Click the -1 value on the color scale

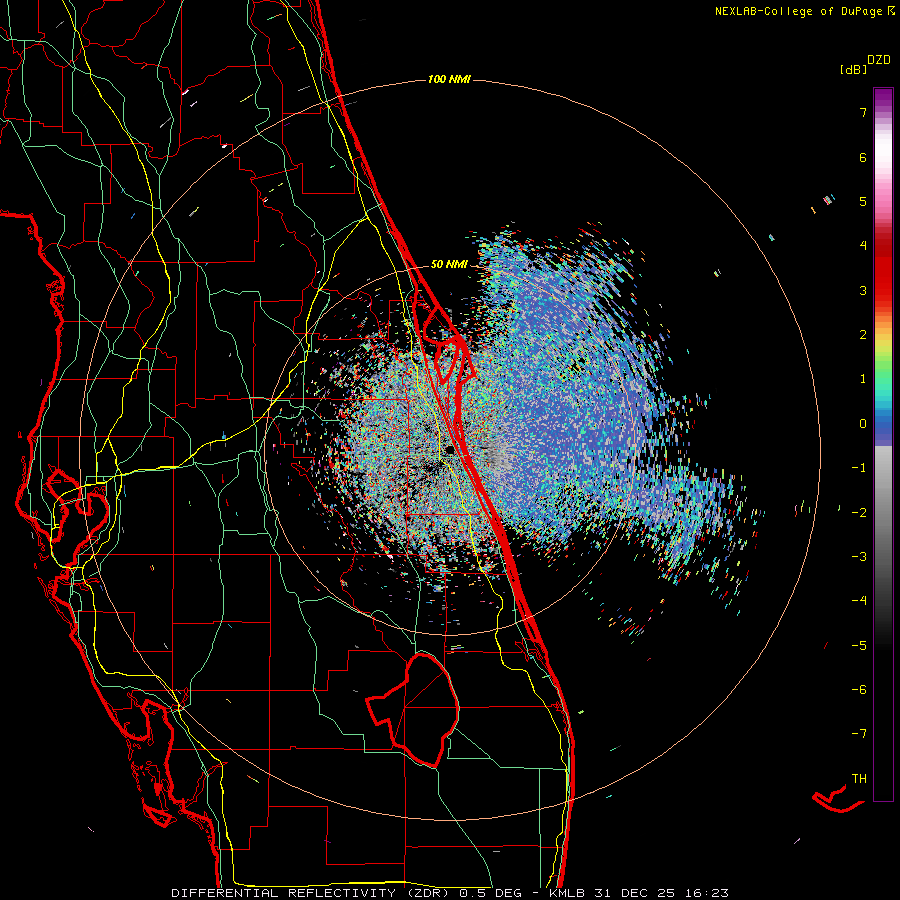[859, 468]
